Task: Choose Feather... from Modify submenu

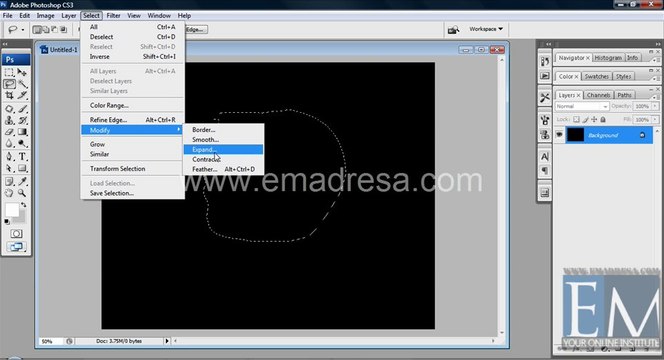Action: (223, 169)
